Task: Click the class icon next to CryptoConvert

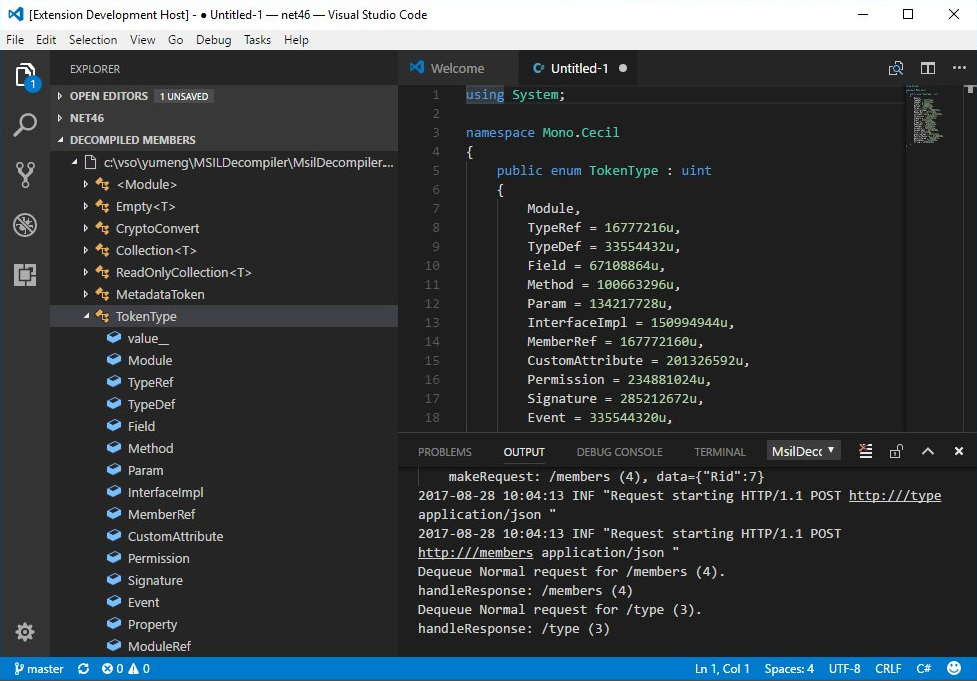Action: [103, 228]
